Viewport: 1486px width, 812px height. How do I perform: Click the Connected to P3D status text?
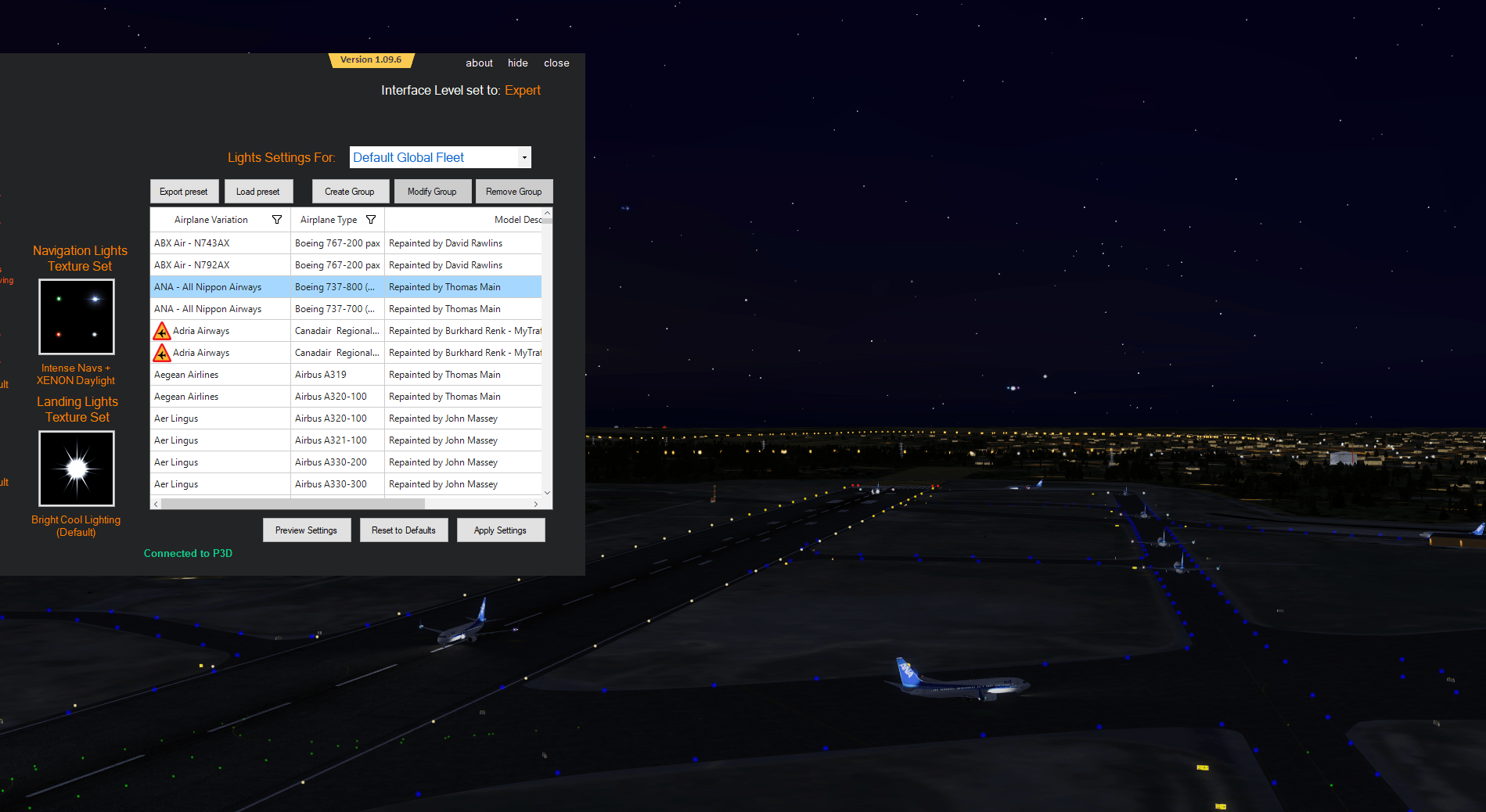[x=188, y=553]
